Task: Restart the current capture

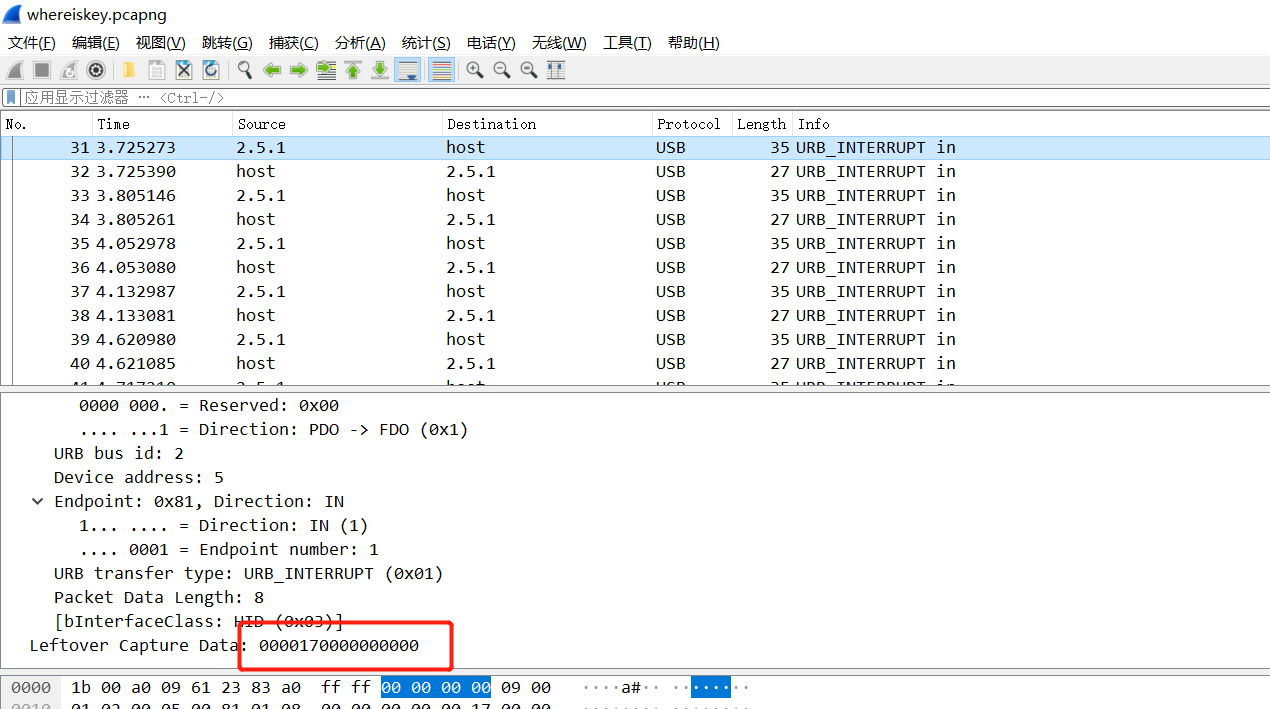Action: pyautogui.click(x=69, y=70)
